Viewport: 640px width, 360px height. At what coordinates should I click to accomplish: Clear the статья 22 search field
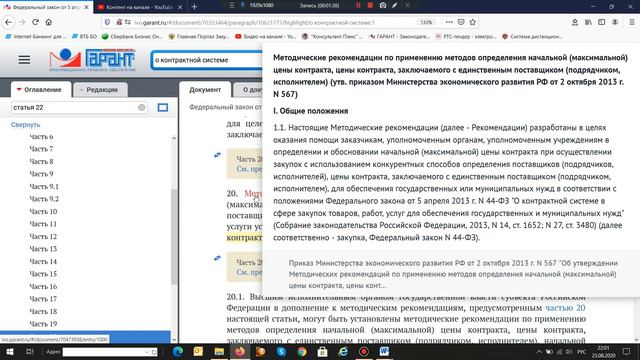(142, 107)
